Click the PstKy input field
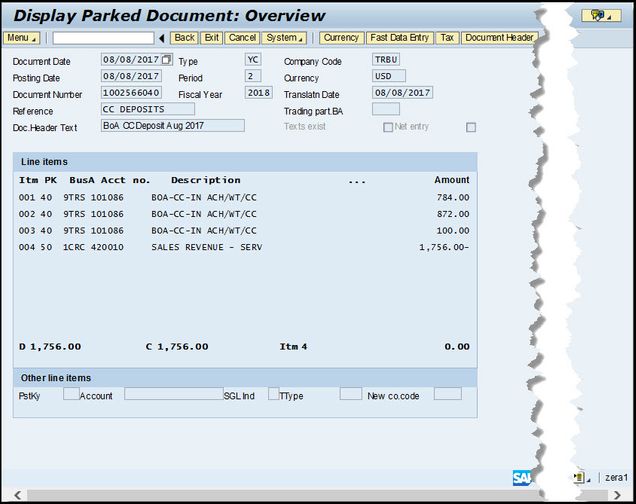This screenshot has width=636, height=504. coord(71,394)
